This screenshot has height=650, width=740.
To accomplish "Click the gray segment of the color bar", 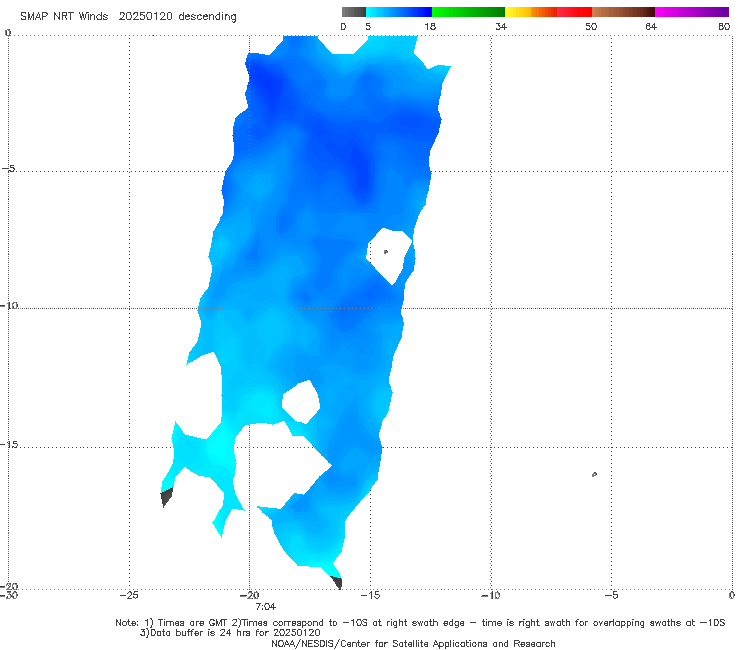I will pos(354,12).
